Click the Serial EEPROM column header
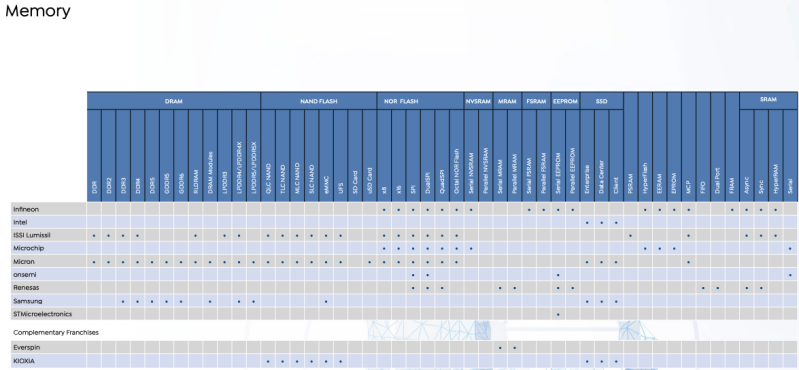Image resolution: width=799 pixels, height=370 pixels. (x=558, y=155)
